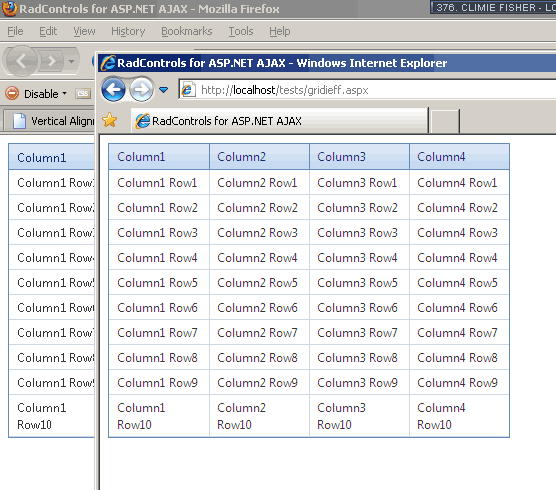Click the Favorites star icon in Internet Explorer

pyautogui.click(x=110, y=120)
